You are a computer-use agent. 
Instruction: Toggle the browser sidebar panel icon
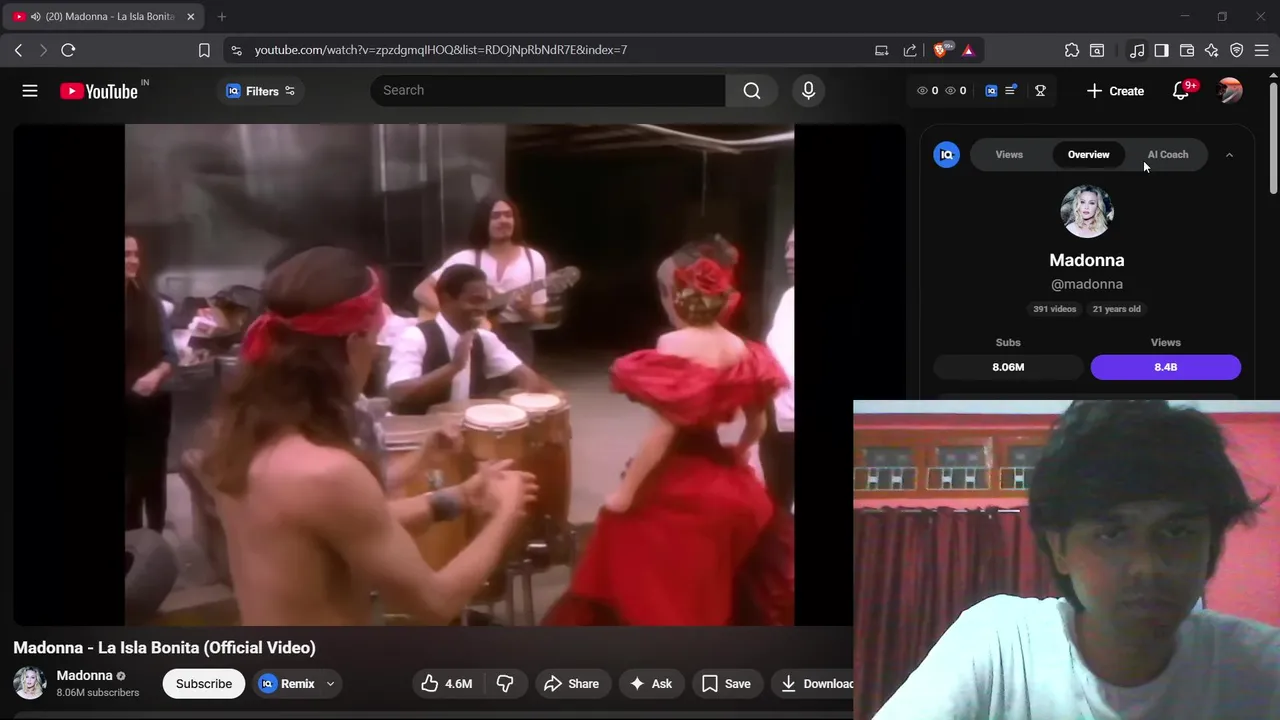click(1161, 50)
